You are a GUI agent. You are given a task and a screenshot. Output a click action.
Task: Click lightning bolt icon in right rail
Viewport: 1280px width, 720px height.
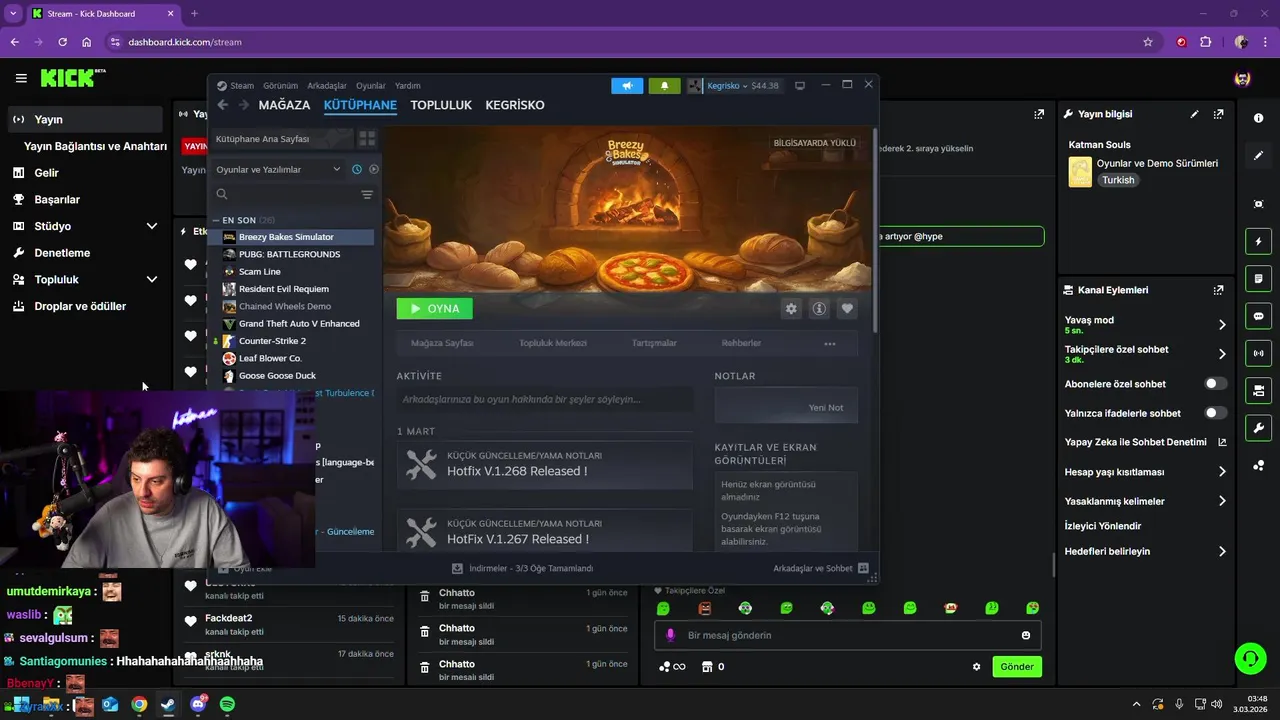(x=1258, y=242)
